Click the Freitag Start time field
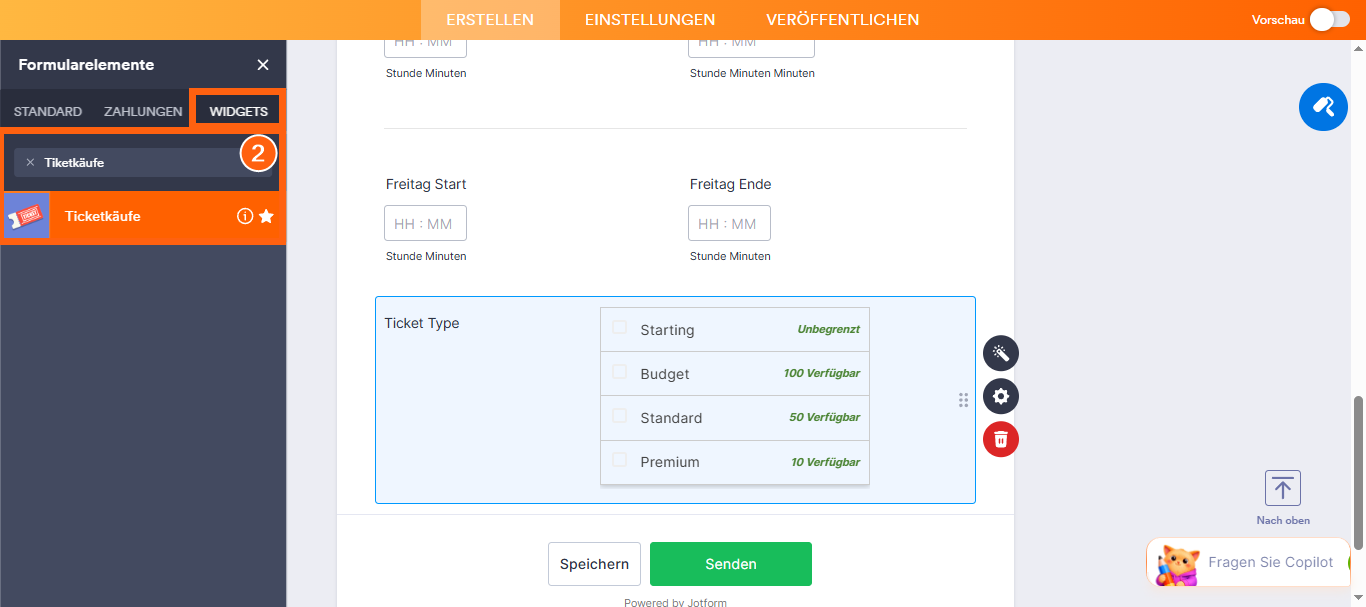 [x=425, y=223]
